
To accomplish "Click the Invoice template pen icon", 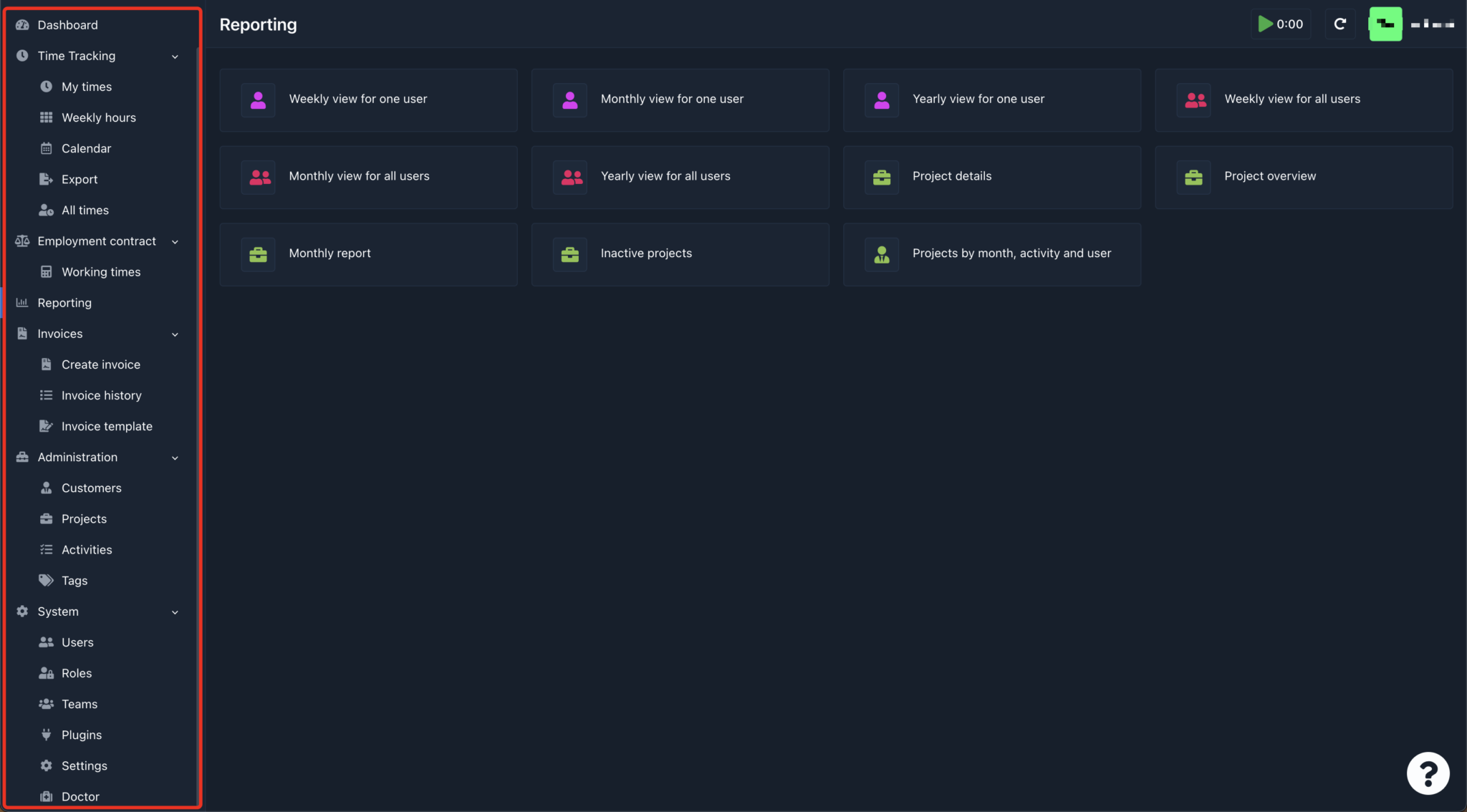I will (46, 425).
